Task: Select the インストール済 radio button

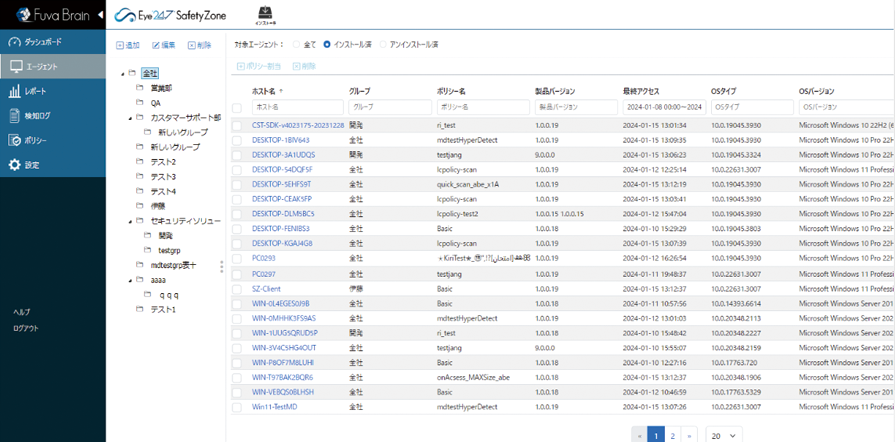Action: pos(327,44)
